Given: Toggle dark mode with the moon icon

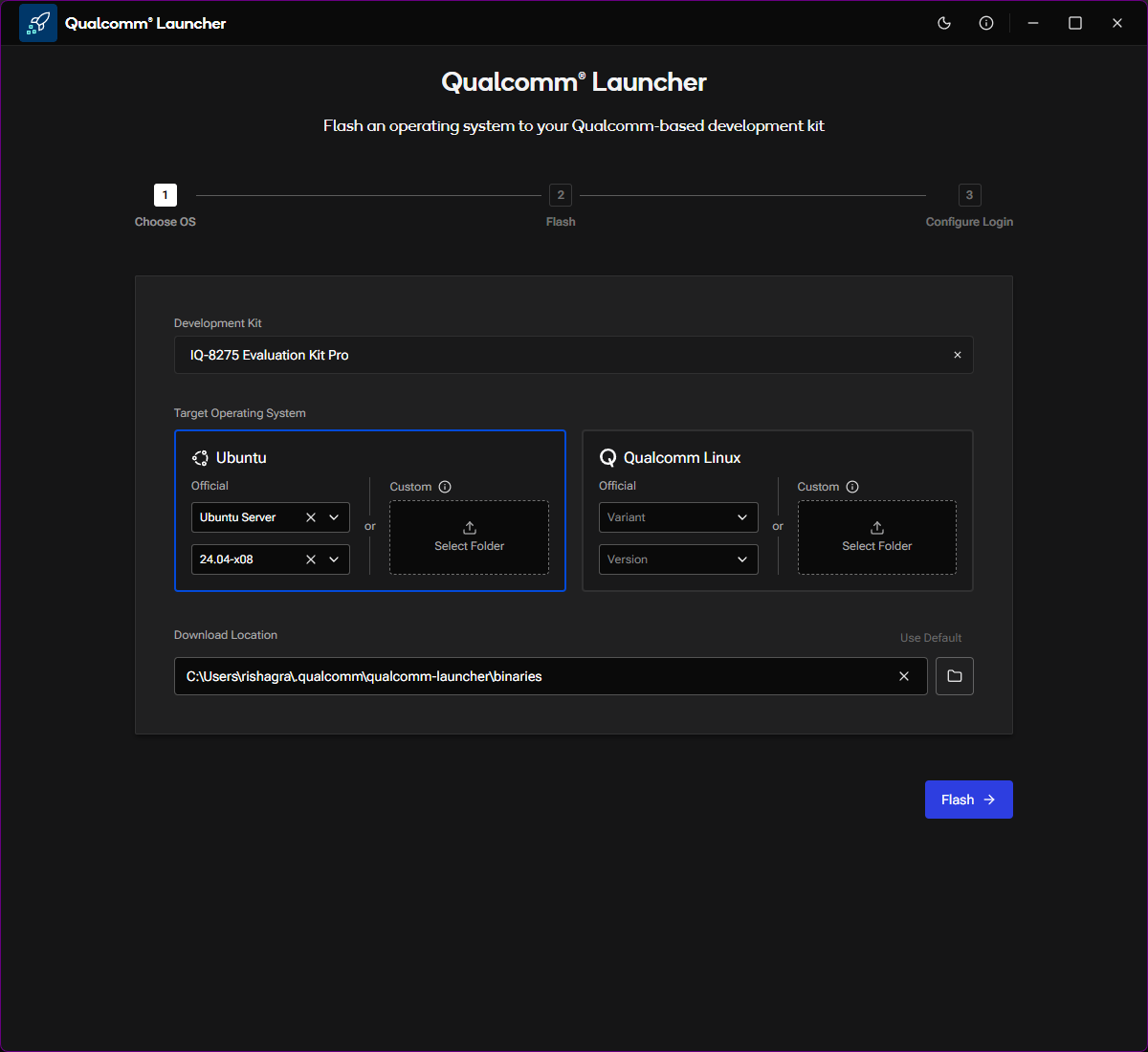Looking at the screenshot, I should point(944,23).
